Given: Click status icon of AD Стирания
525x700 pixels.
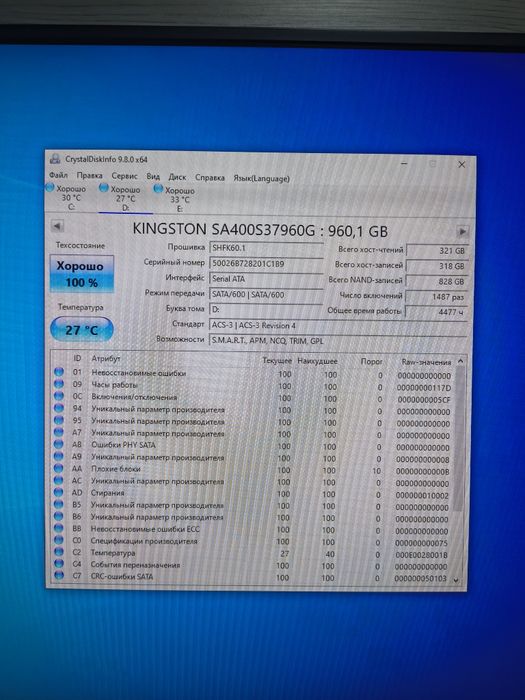Looking at the screenshot, I should click(59, 492).
